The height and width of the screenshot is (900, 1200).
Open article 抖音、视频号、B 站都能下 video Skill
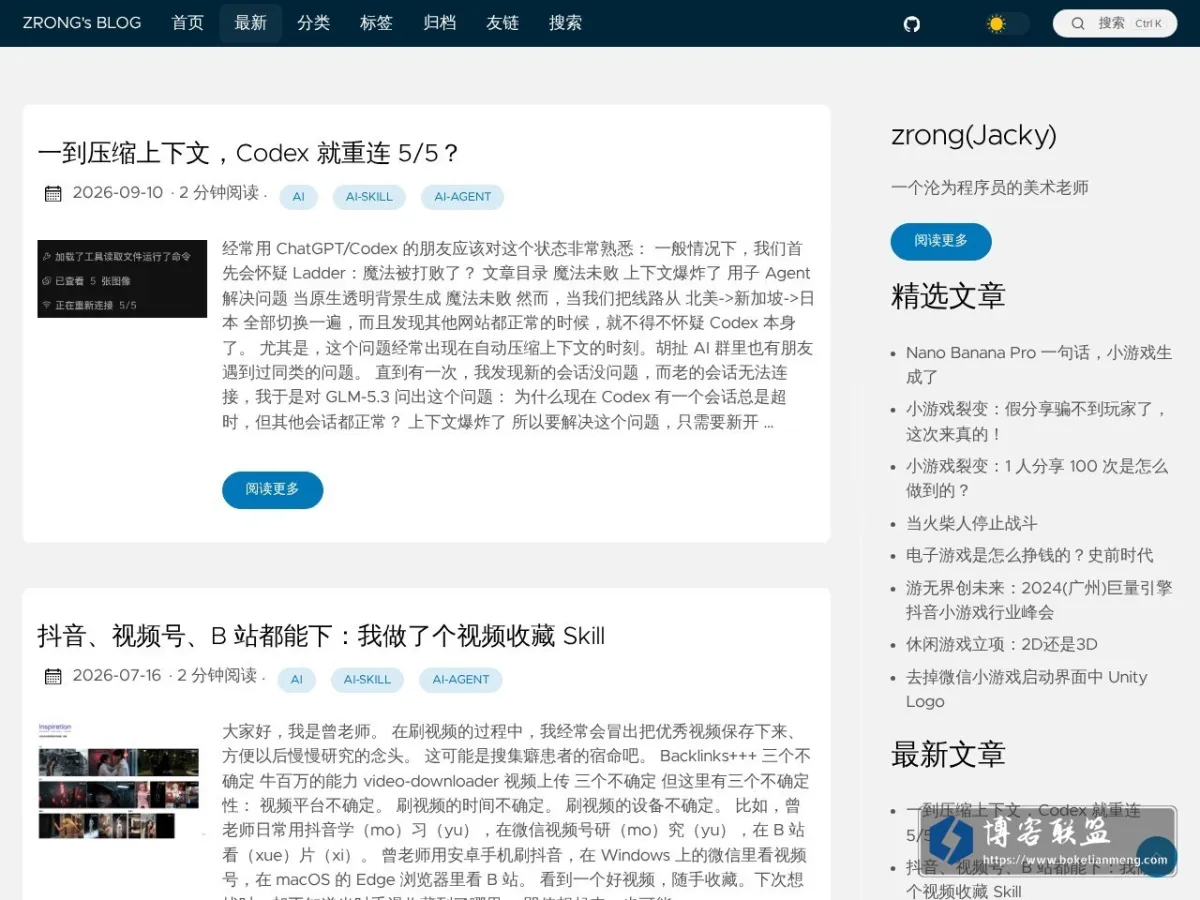(x=321, y=636)
